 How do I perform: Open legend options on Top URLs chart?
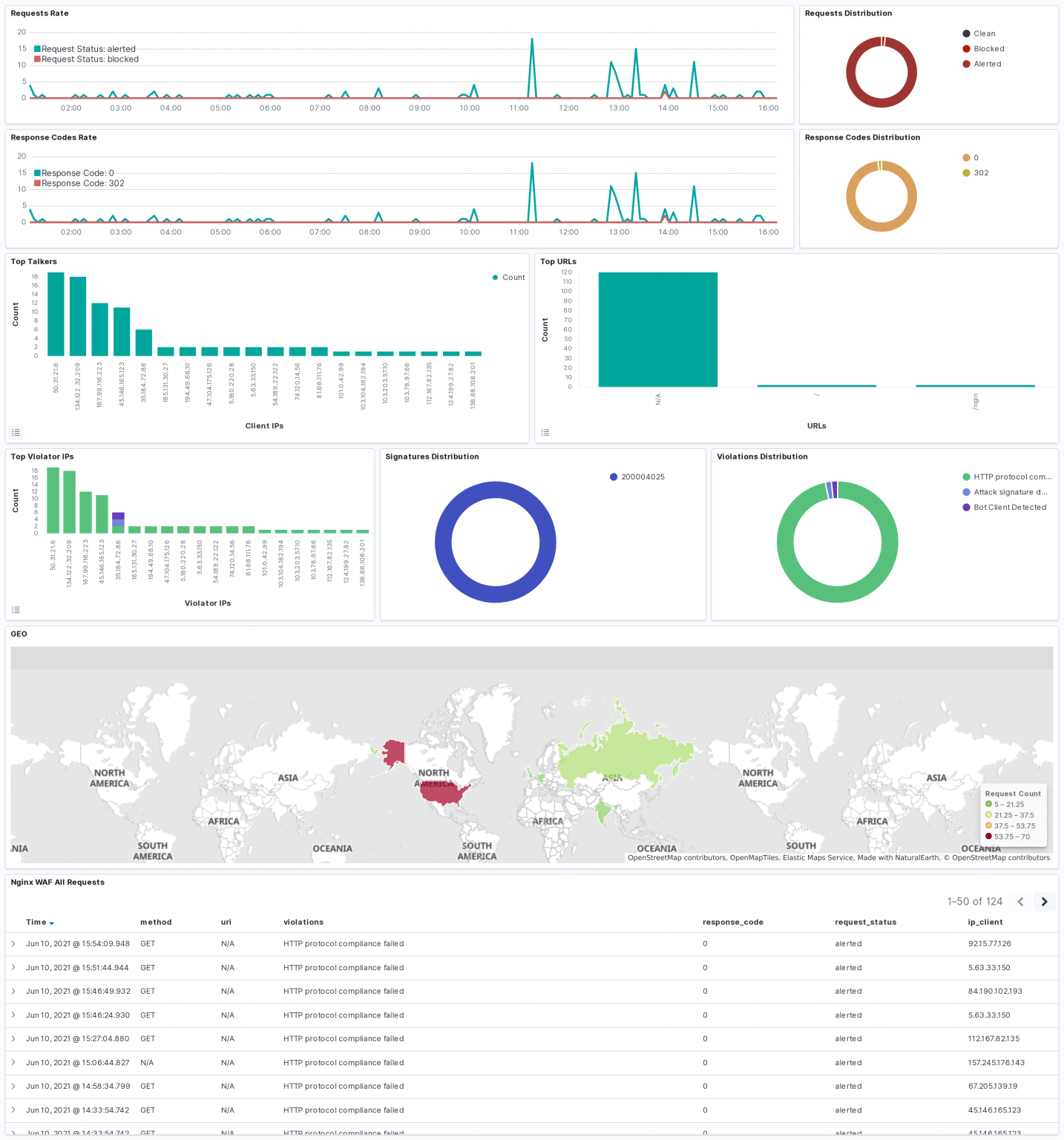[546, 433]
